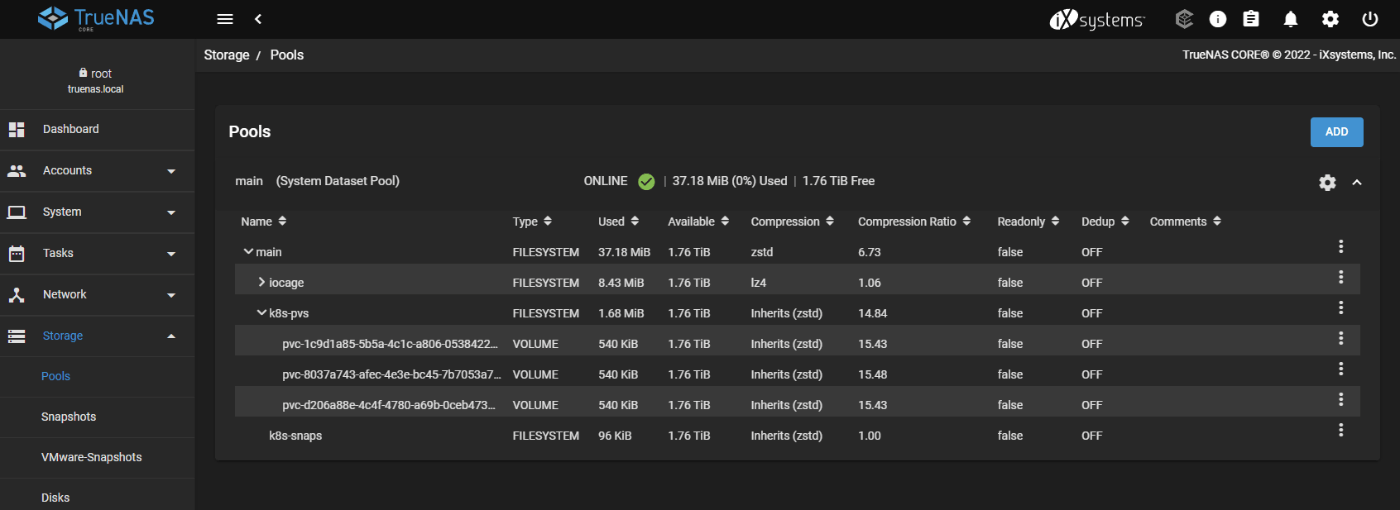The image size is (1400, 510).
Task: Open VMware-Snapshots under Storage
Action: coord(91,457)
